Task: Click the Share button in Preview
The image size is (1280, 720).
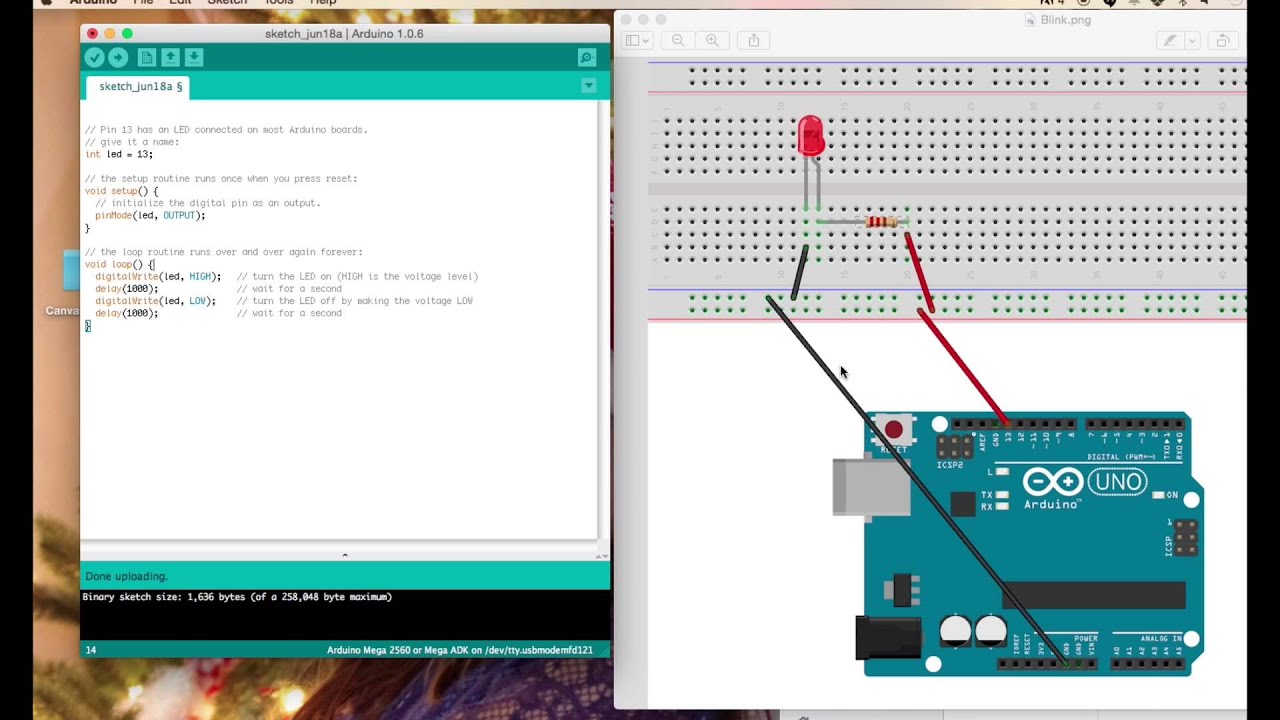Action: 754,41
